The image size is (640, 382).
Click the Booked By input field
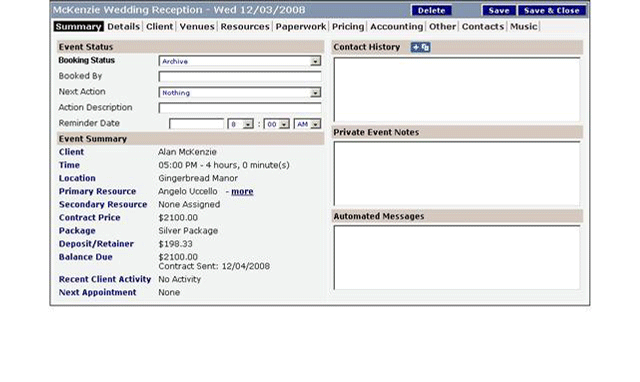click(240, 77)
